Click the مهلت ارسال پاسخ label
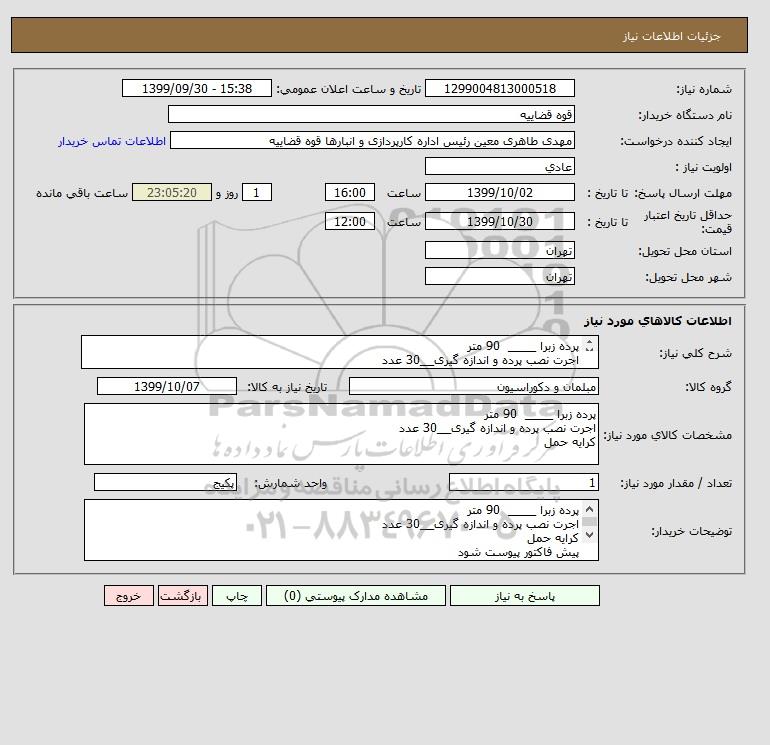This screenshot has height=745, width=770. [x=682, y=193]
